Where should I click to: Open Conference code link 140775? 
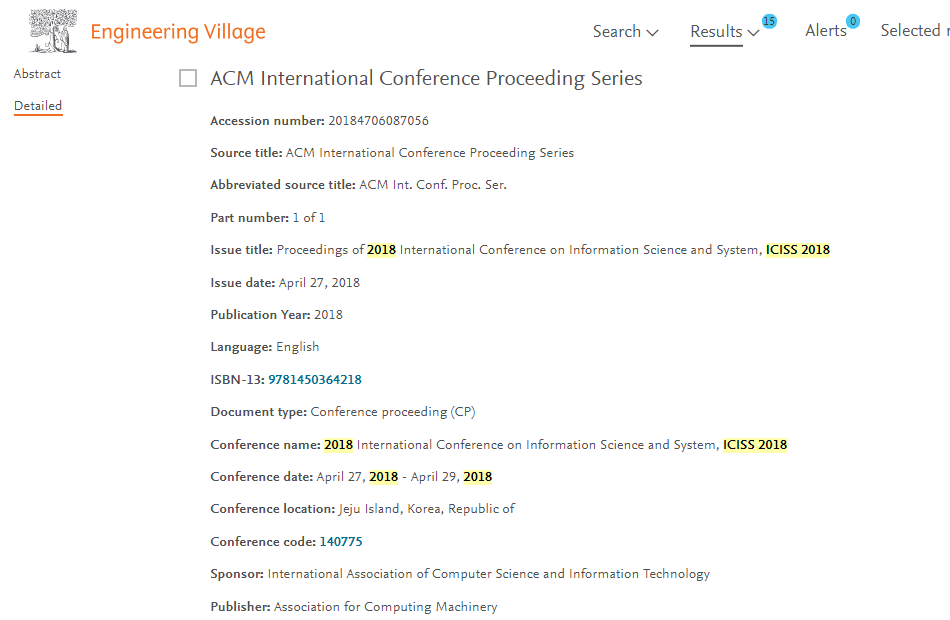(x=341, y=541)
